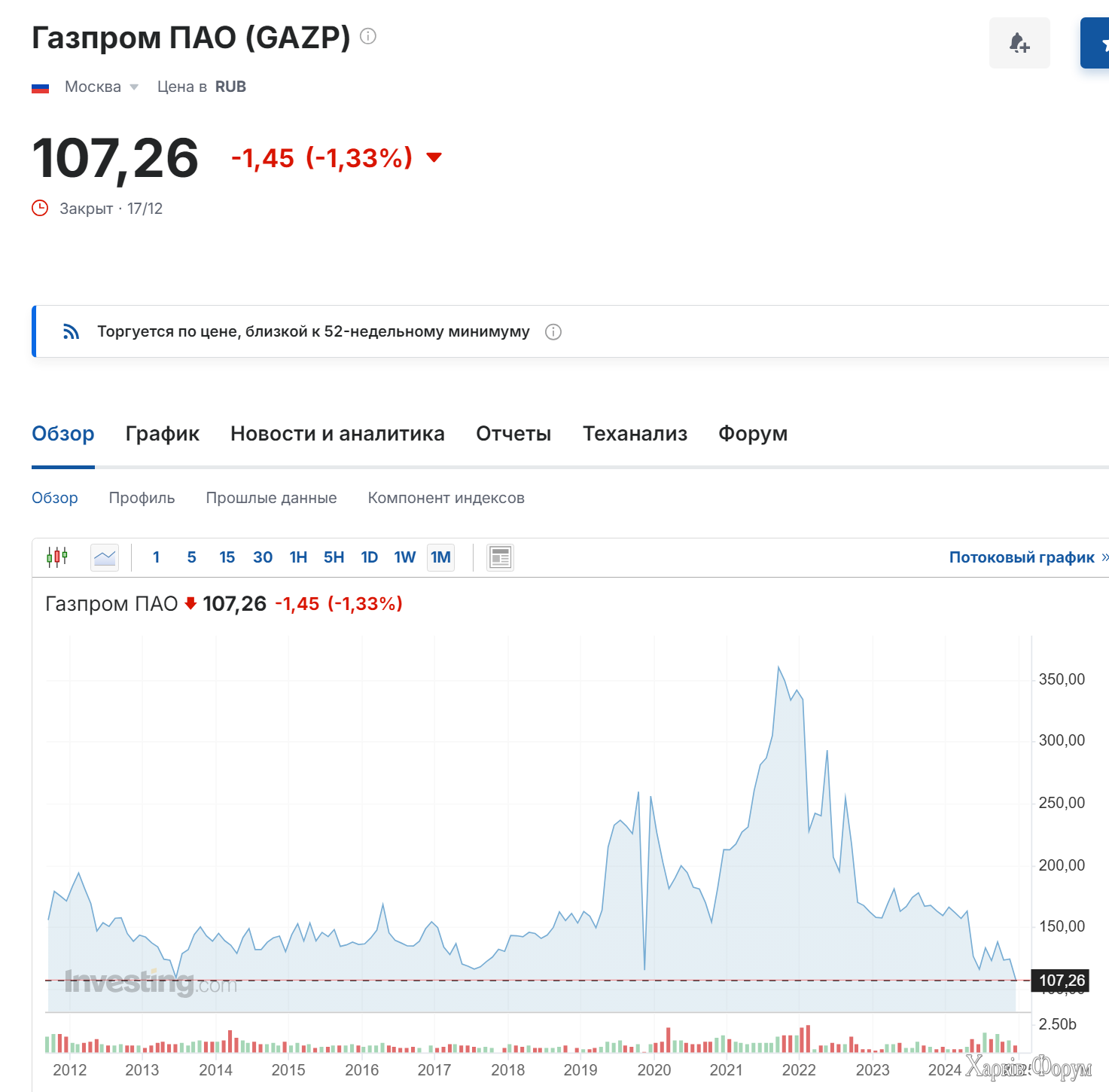This screenshot has height=1092, width=1109.
Task: Go to the Отчеты tab
Action: point(513,434)
